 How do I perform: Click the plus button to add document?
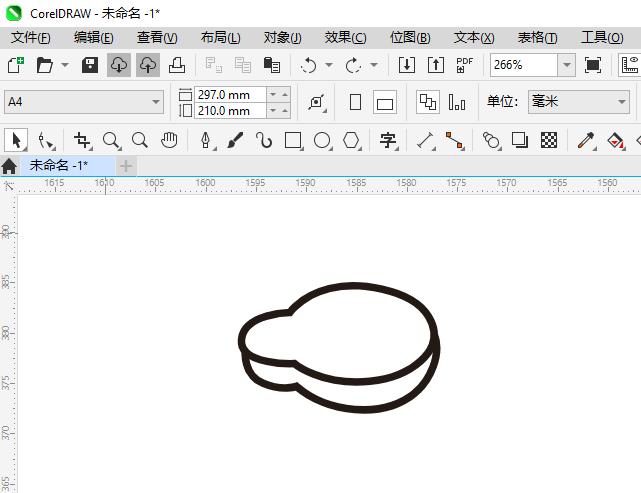(126, 166)
